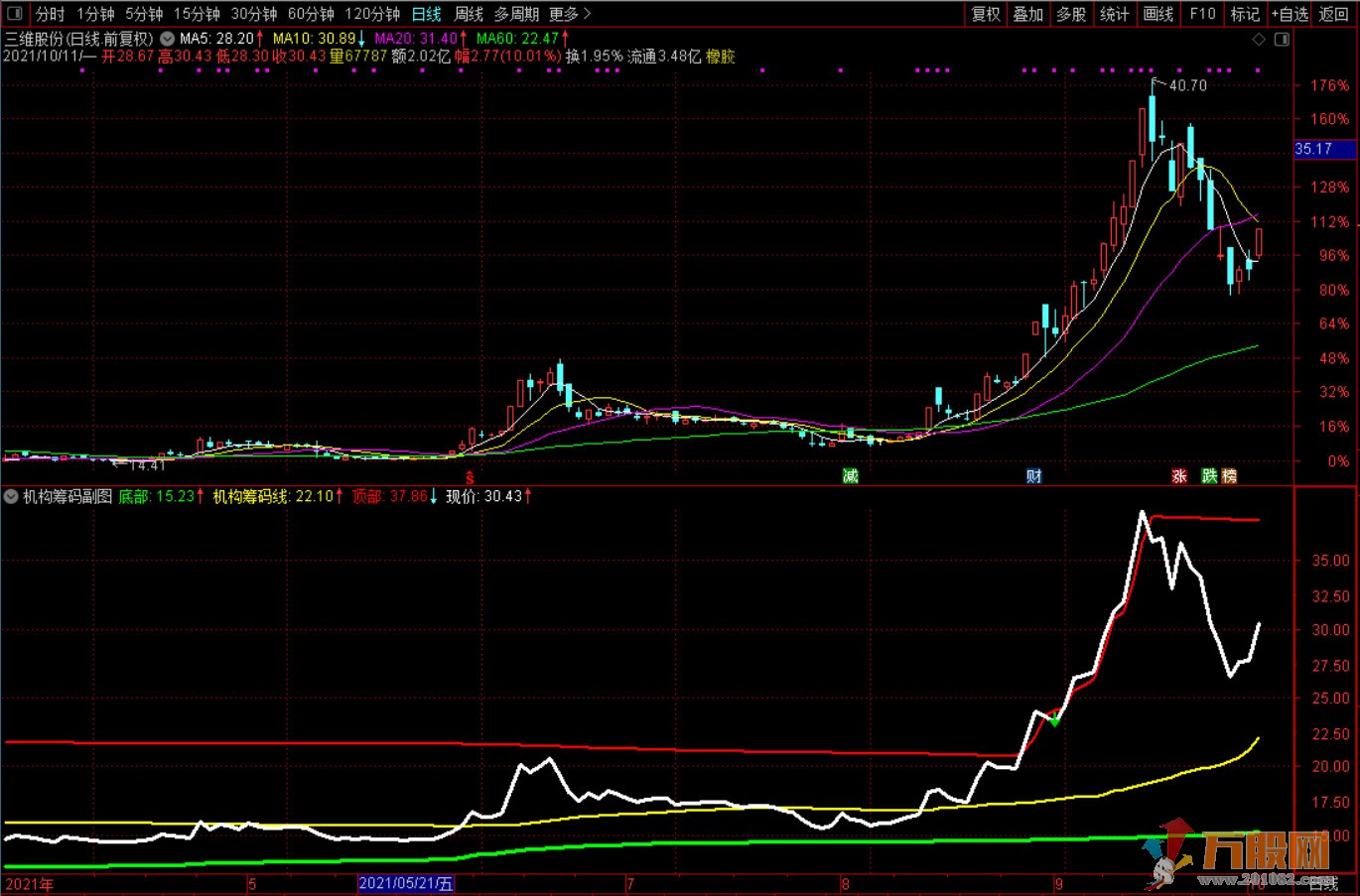
Task: Switch to the 60分钟 period tab
Action: point(311,14)
